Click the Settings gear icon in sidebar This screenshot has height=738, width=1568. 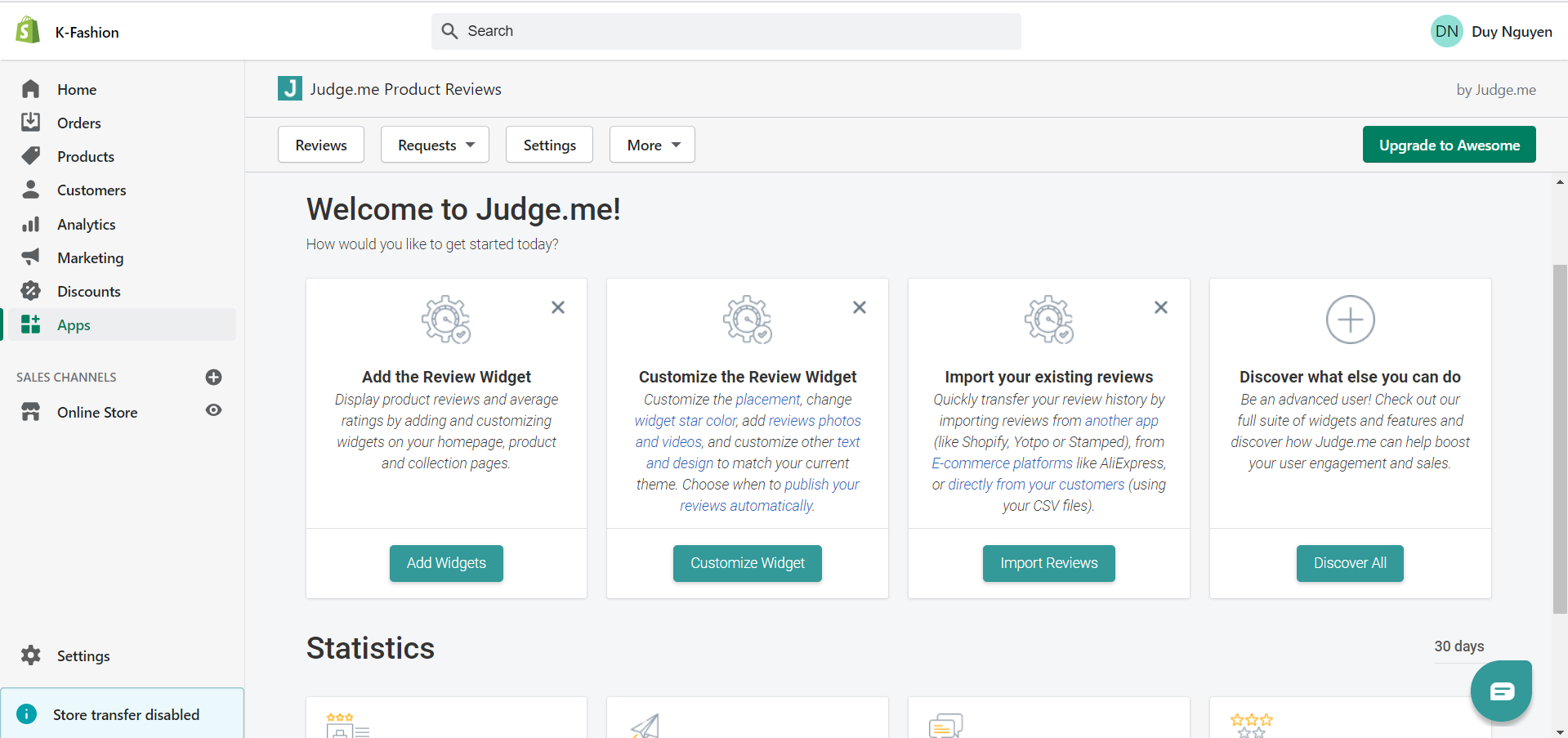coord(31,655)
